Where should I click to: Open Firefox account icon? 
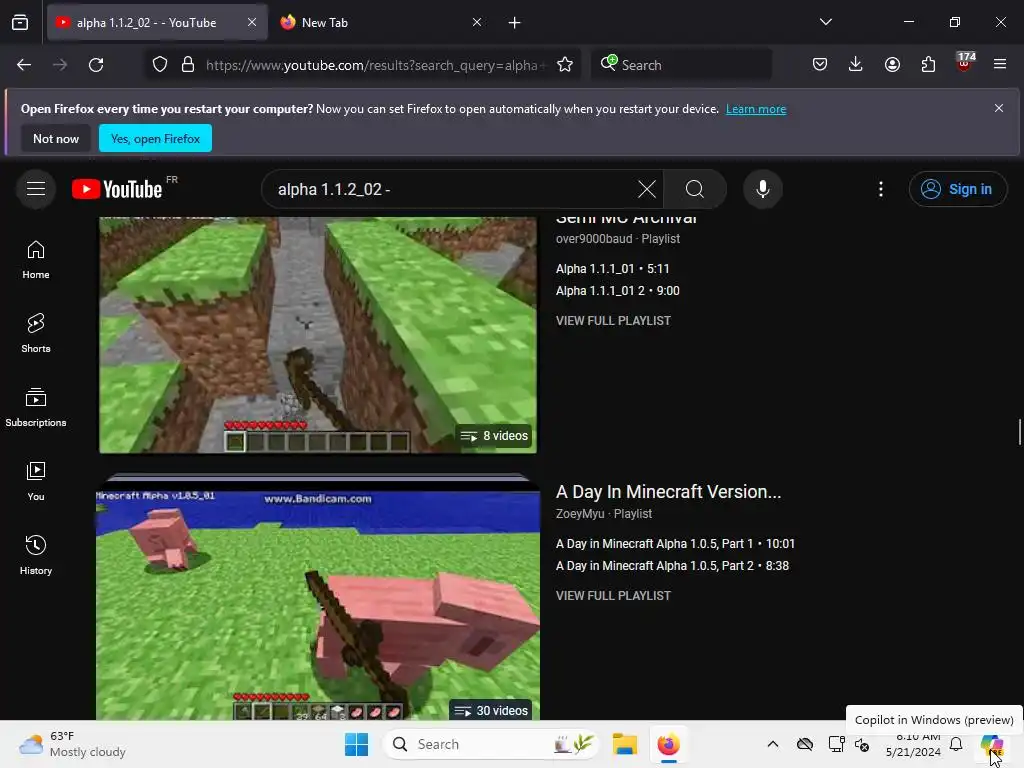point(892,65)
